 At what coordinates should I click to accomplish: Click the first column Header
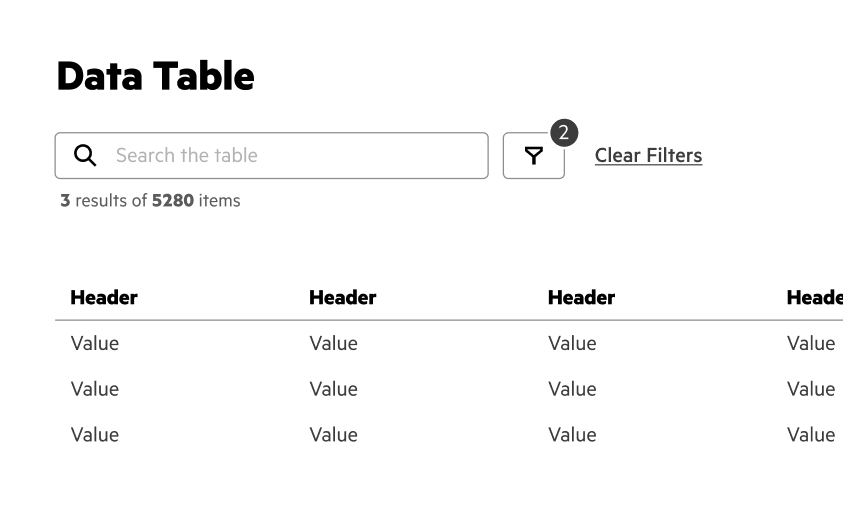click(x=104, y=297)
